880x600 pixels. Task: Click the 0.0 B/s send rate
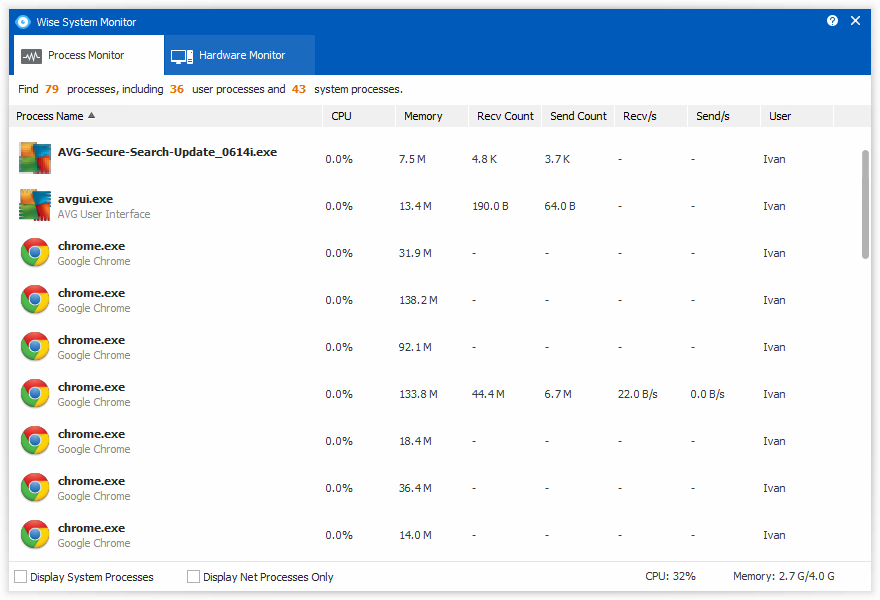click(707, 394)
